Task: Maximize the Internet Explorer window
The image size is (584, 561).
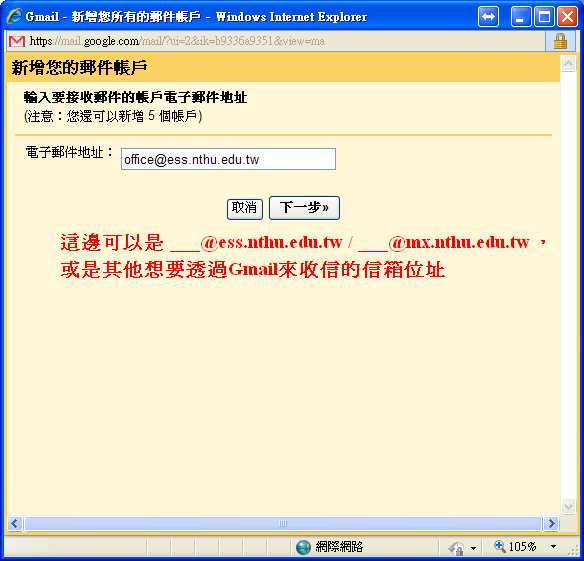Action: (x=545, y=17)
